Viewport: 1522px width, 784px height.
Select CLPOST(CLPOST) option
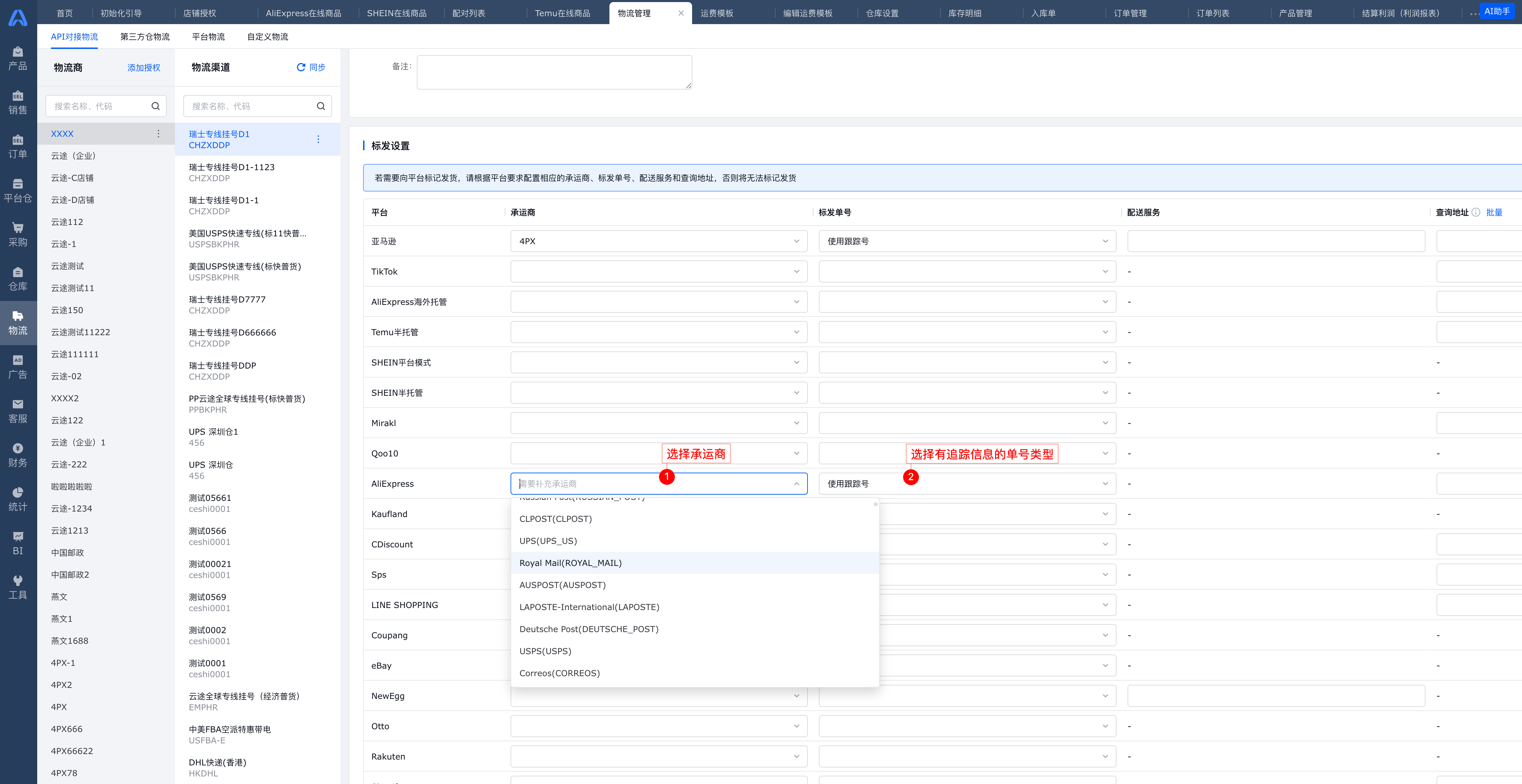click(x=695, y=519)
